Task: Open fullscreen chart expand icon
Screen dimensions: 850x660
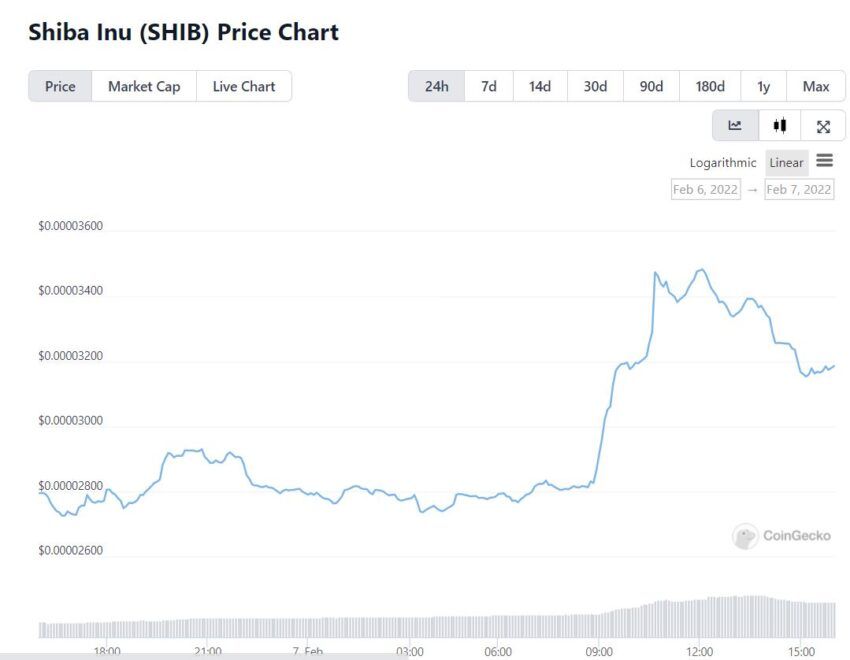Action: [823, 126]
